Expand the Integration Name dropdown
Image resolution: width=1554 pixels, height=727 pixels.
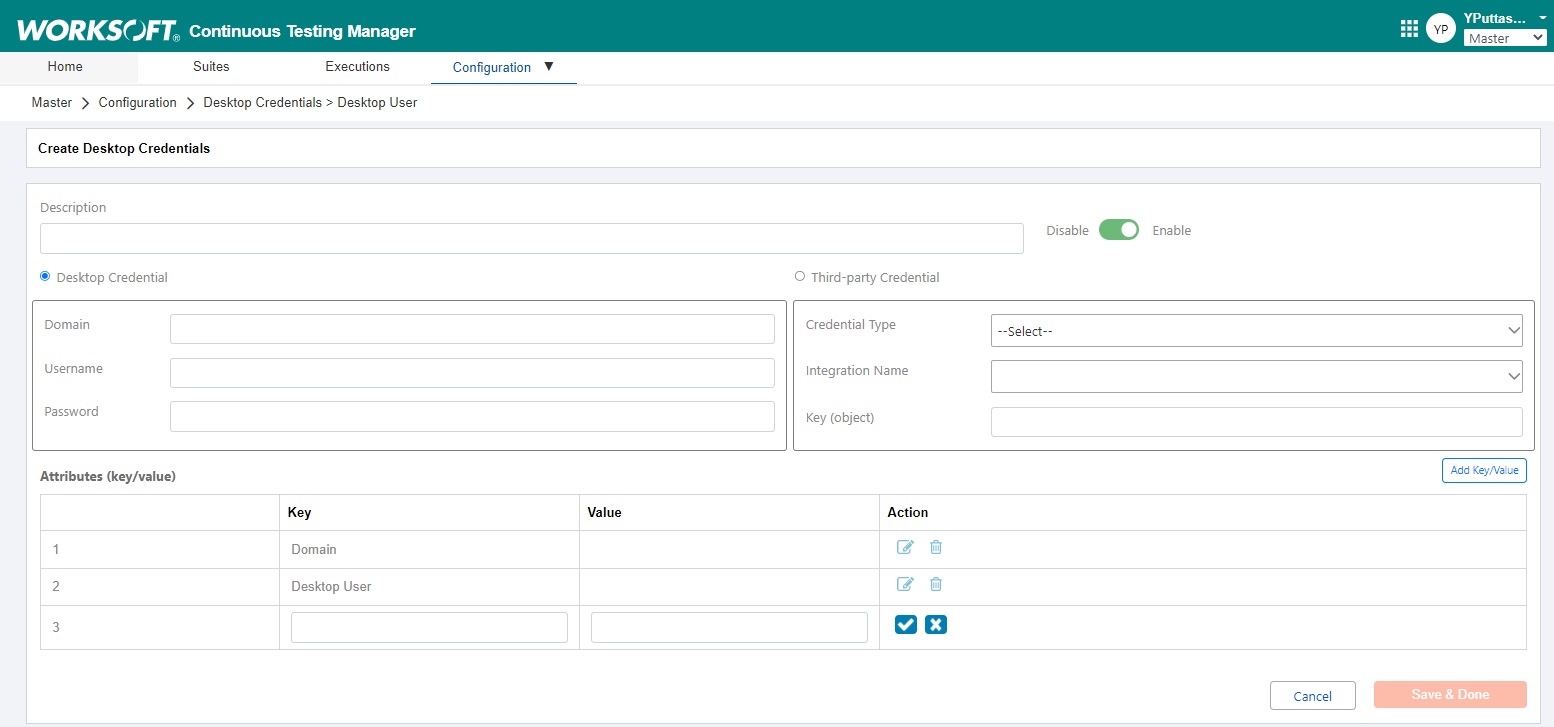click(1256, 376)
